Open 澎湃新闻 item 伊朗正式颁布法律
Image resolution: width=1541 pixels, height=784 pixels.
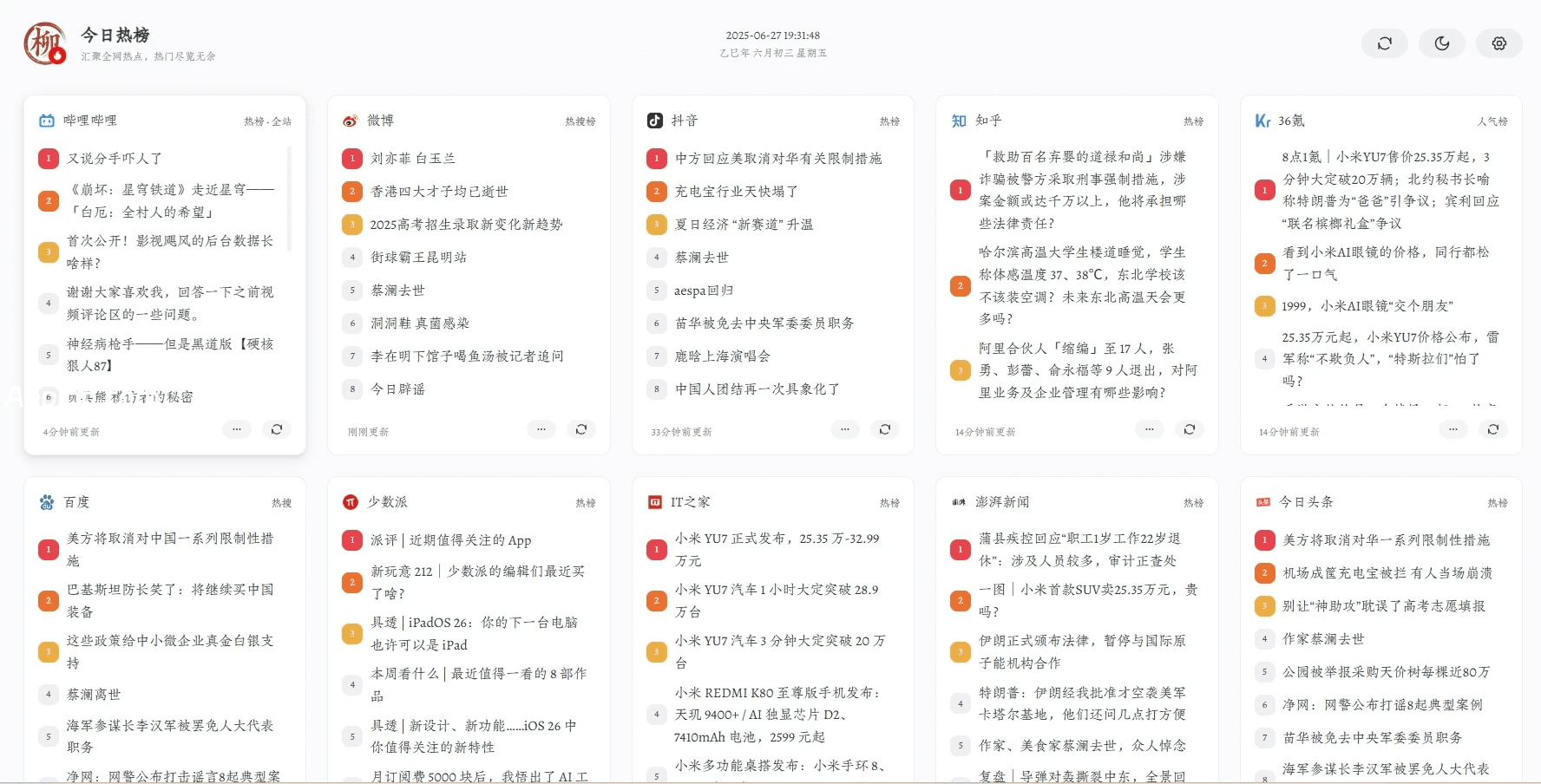click(x=1082, y=651)
